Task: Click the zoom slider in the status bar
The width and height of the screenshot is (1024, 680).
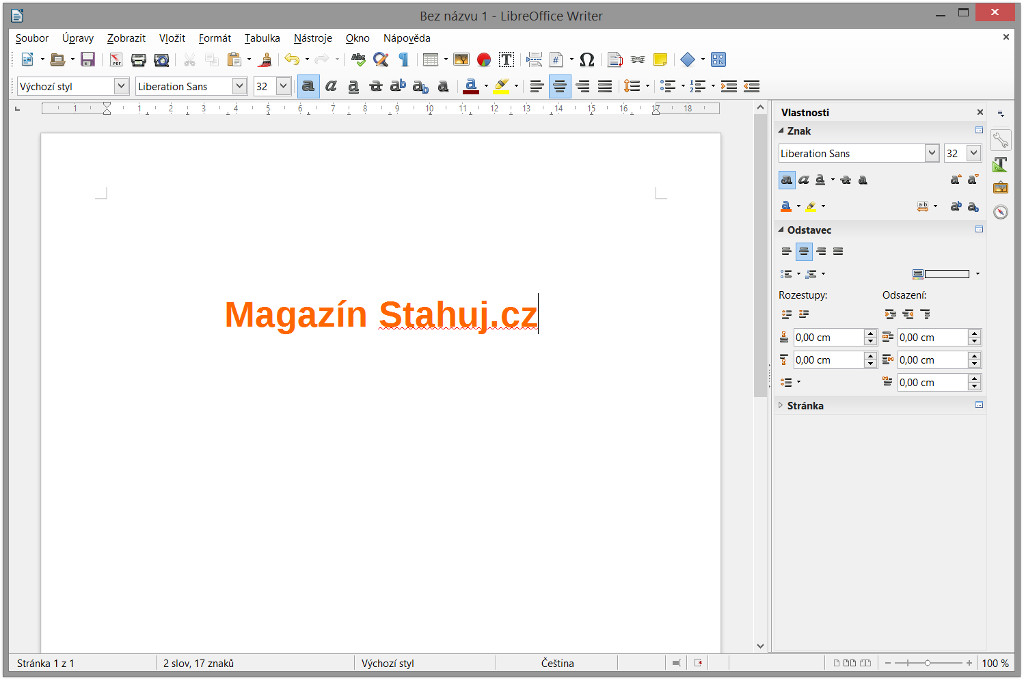Action: tap(927, 663)
